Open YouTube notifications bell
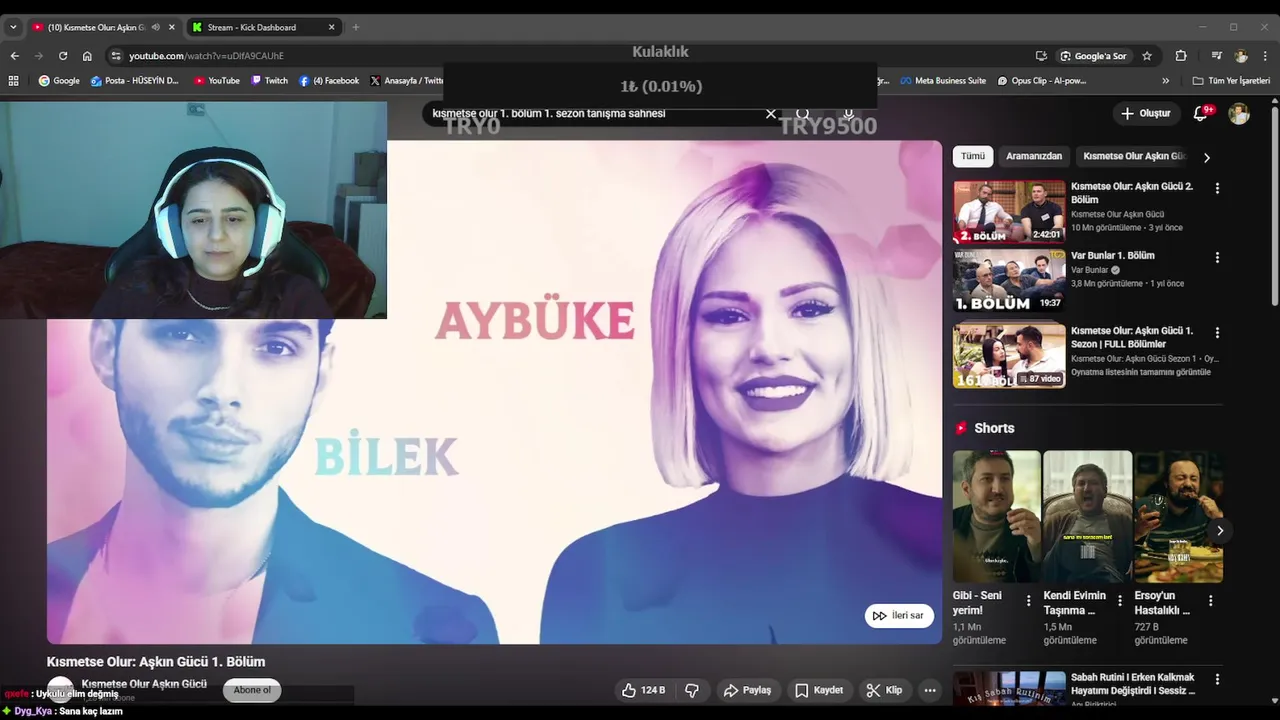This screenshot has height=720, width=1280. point(1201,114)
